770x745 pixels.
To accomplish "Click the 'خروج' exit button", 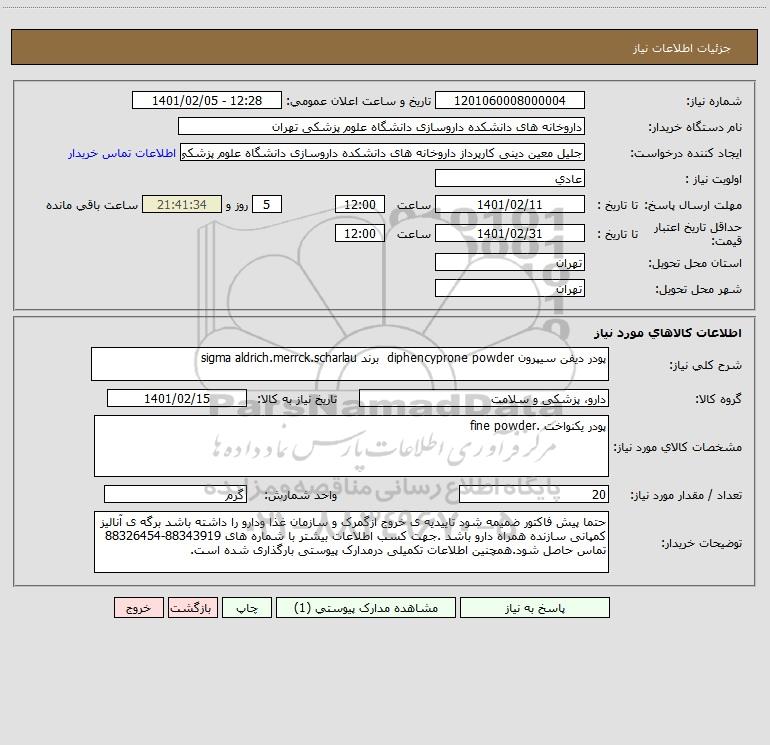I will [x=138, y=607].
